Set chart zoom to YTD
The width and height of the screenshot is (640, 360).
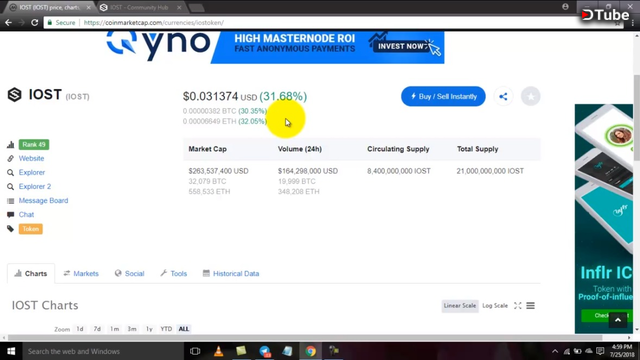tap(166, 329)
